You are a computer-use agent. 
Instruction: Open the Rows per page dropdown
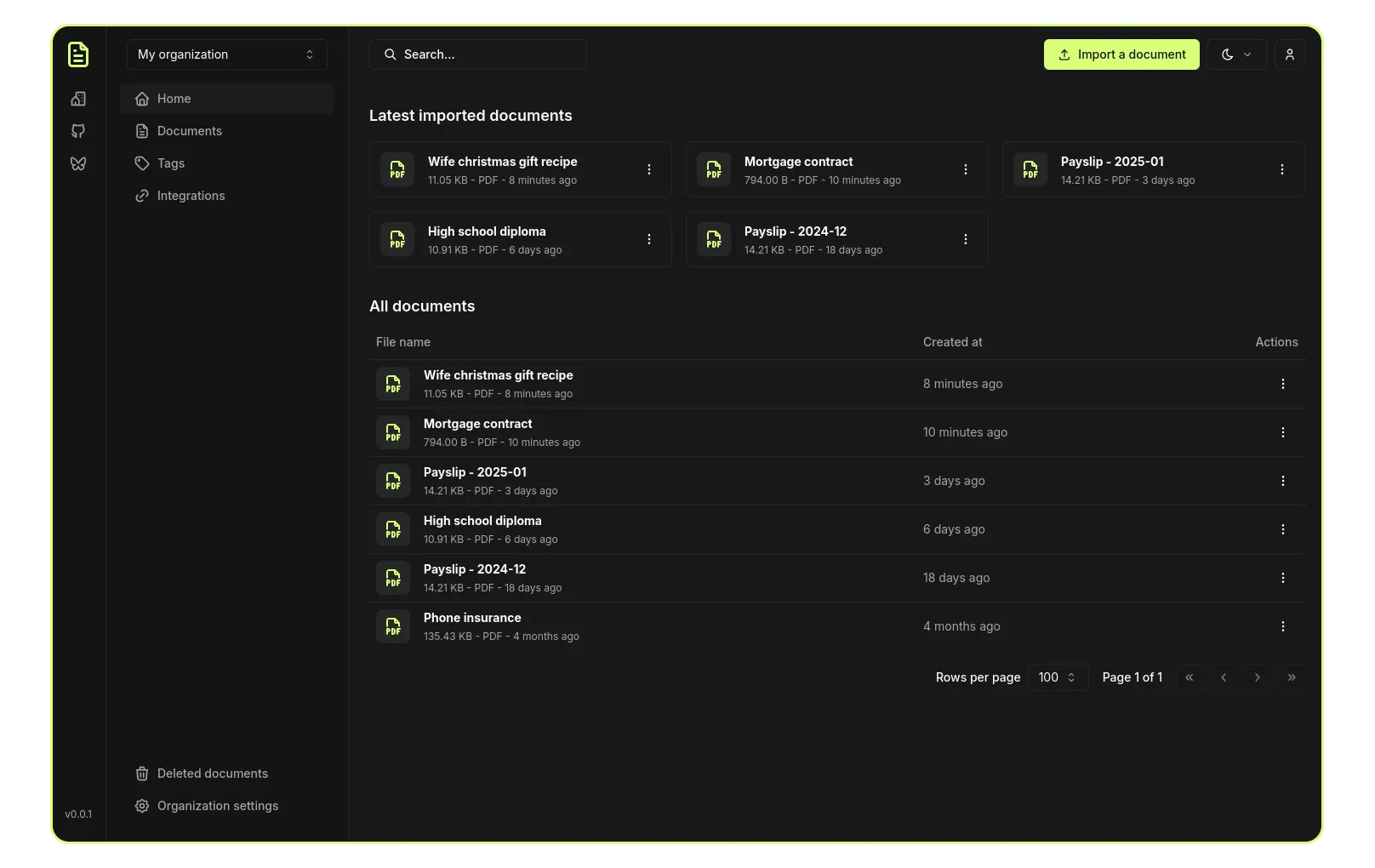click(x=1058, y=677)
